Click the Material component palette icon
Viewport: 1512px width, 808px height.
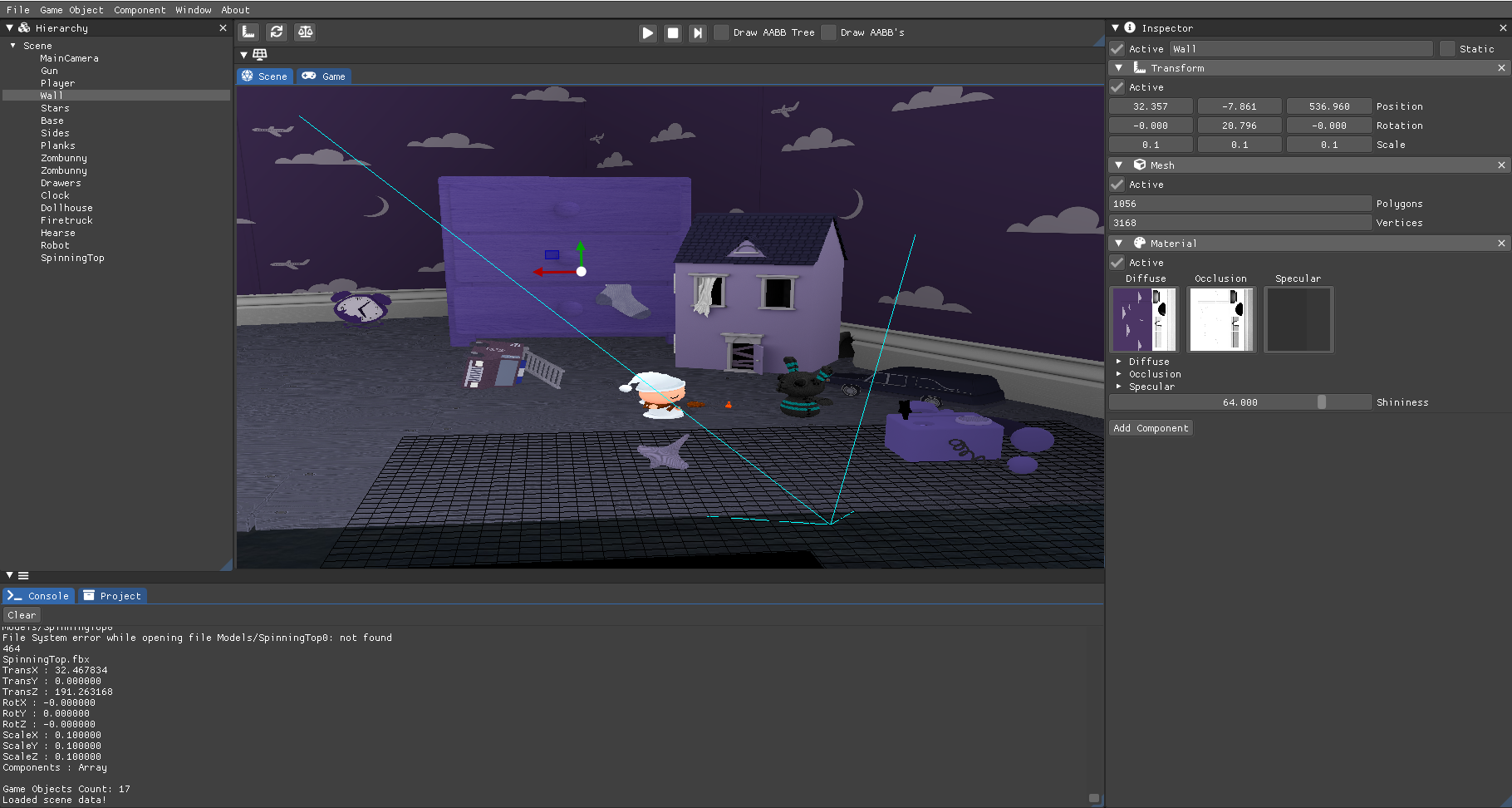(1140, 244)
